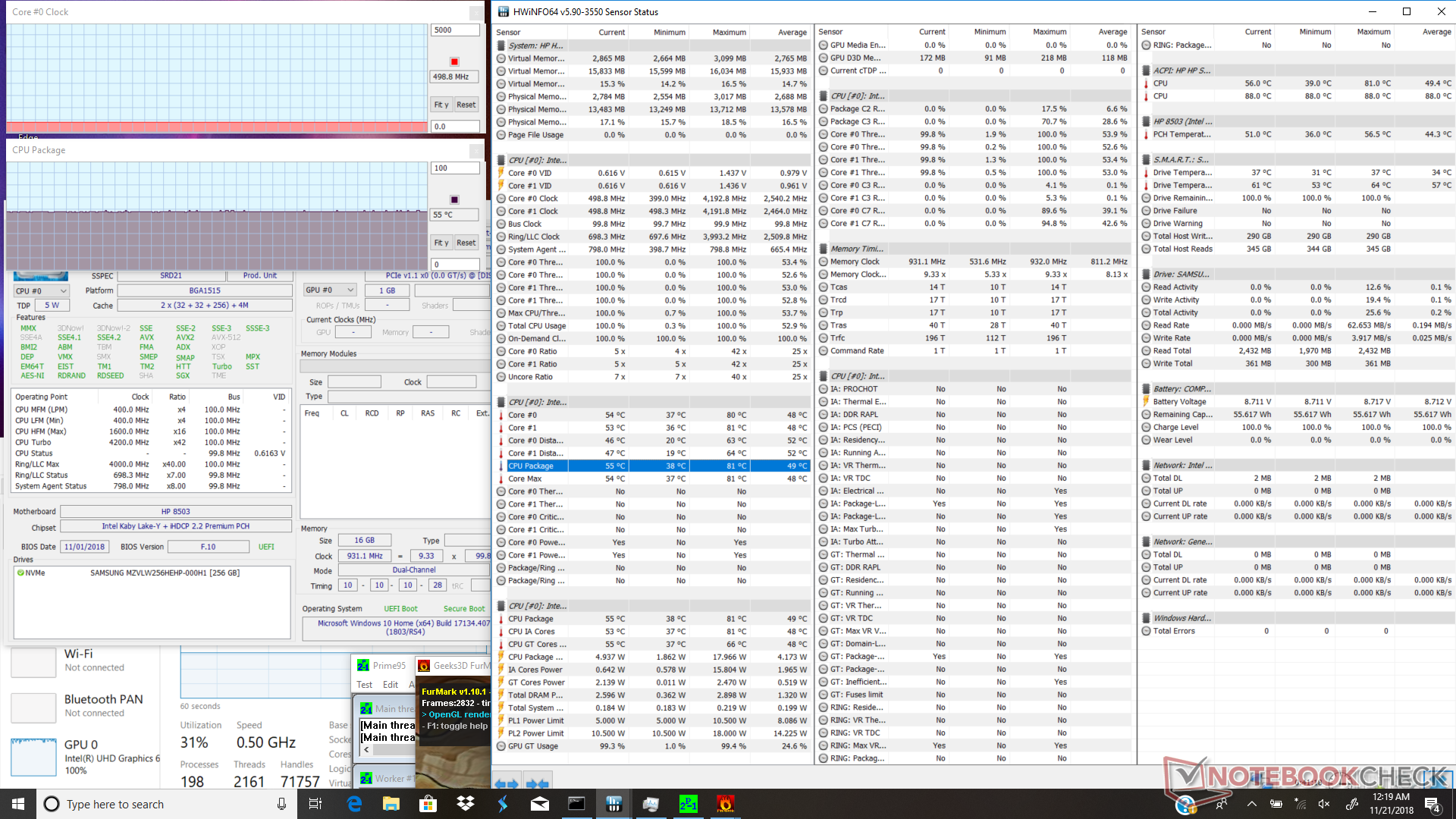Switch to Prime95 taskbar icon

(x=688, y=804)
